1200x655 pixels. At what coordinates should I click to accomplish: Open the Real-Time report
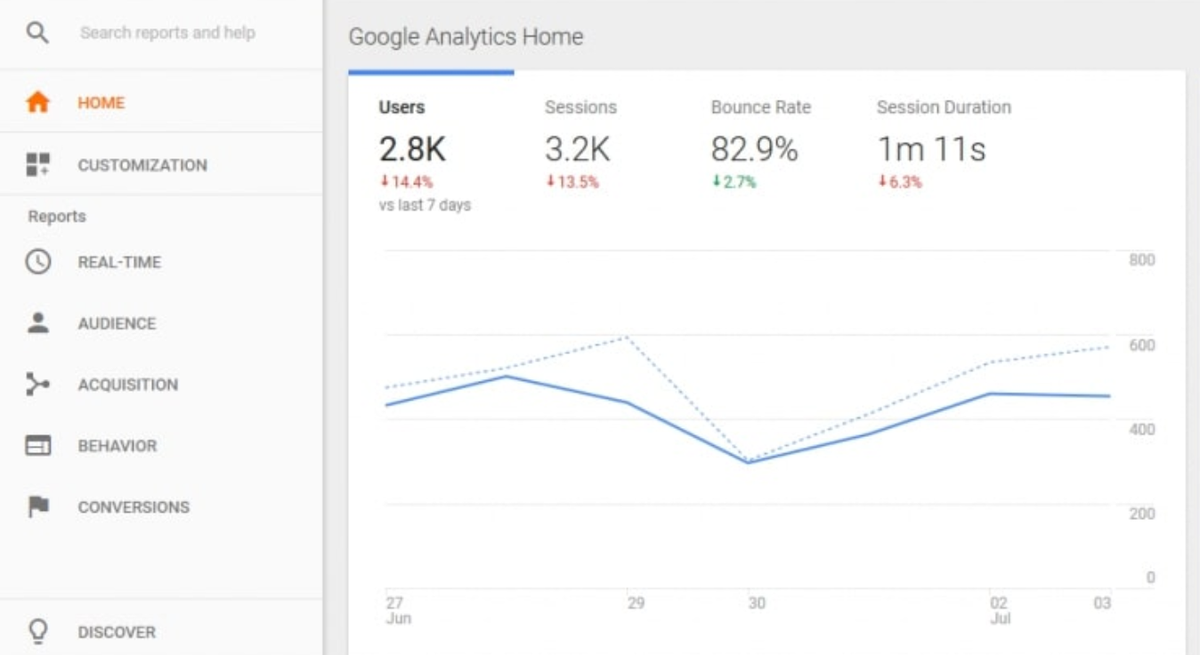(x=118, y=262)
